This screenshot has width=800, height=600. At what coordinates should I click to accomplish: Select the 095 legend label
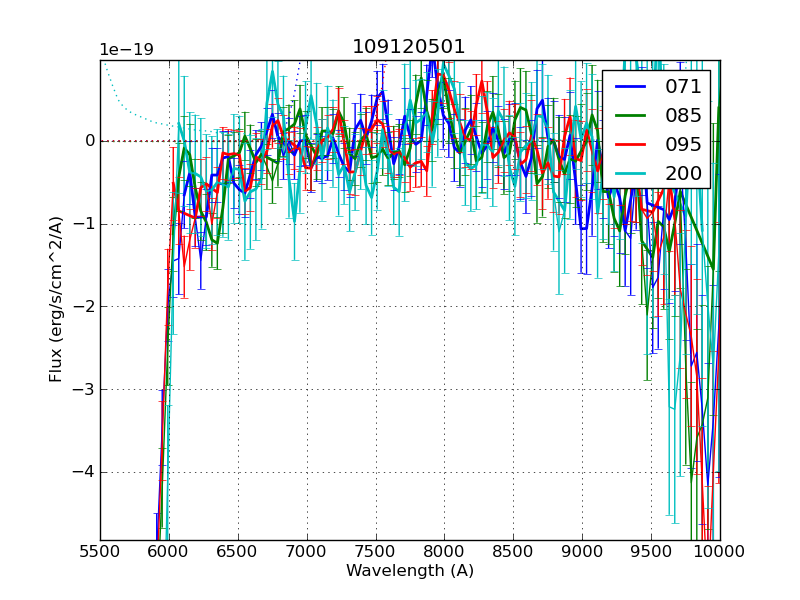click(x=683, y=145)
